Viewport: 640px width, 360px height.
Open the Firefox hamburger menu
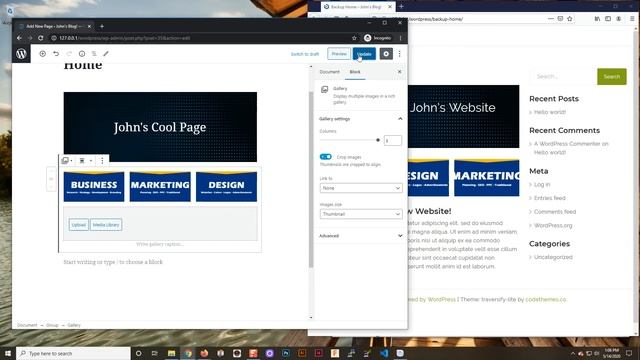[632, 19]
